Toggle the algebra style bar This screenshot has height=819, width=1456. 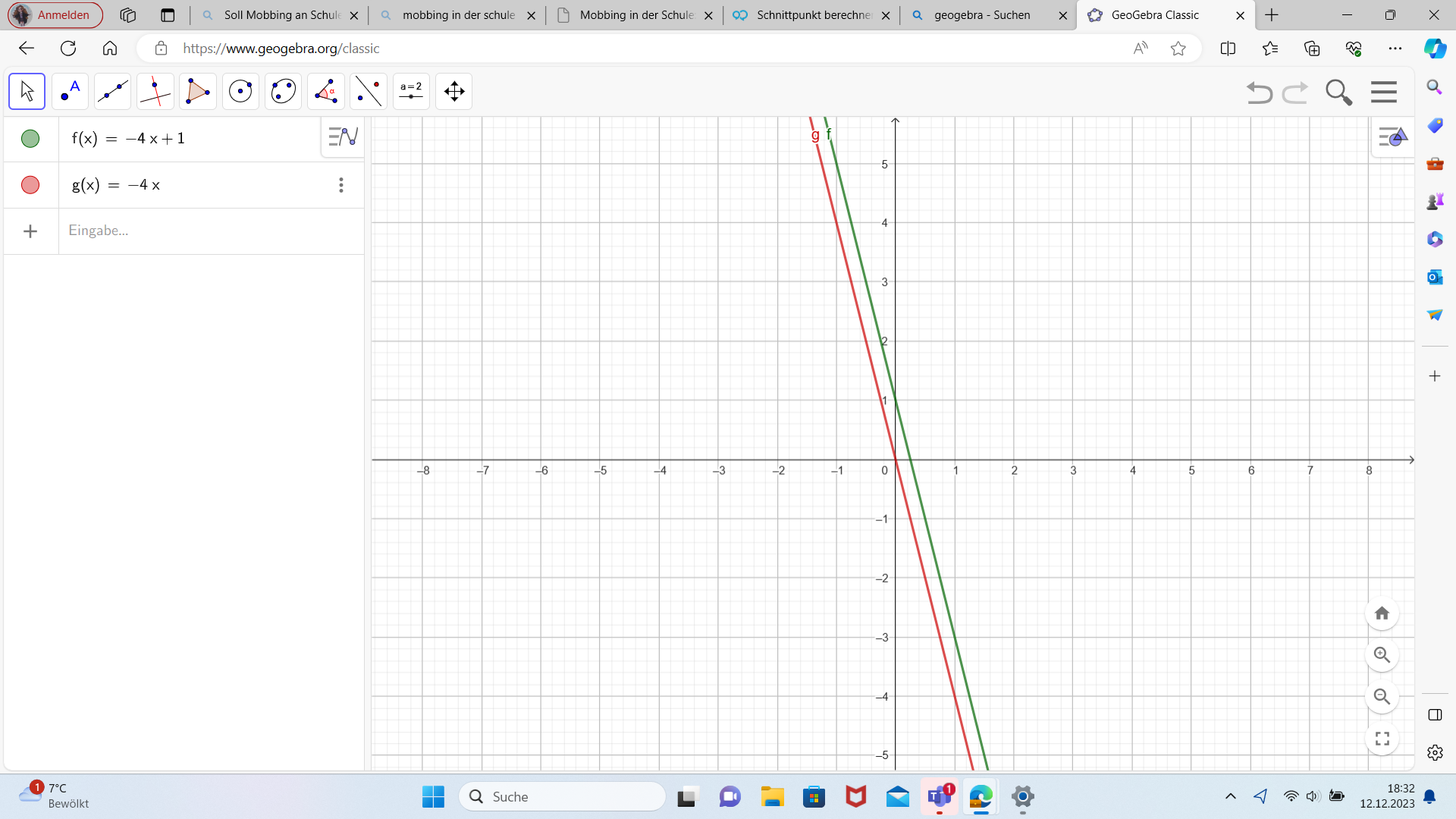[x=343, y=137]
